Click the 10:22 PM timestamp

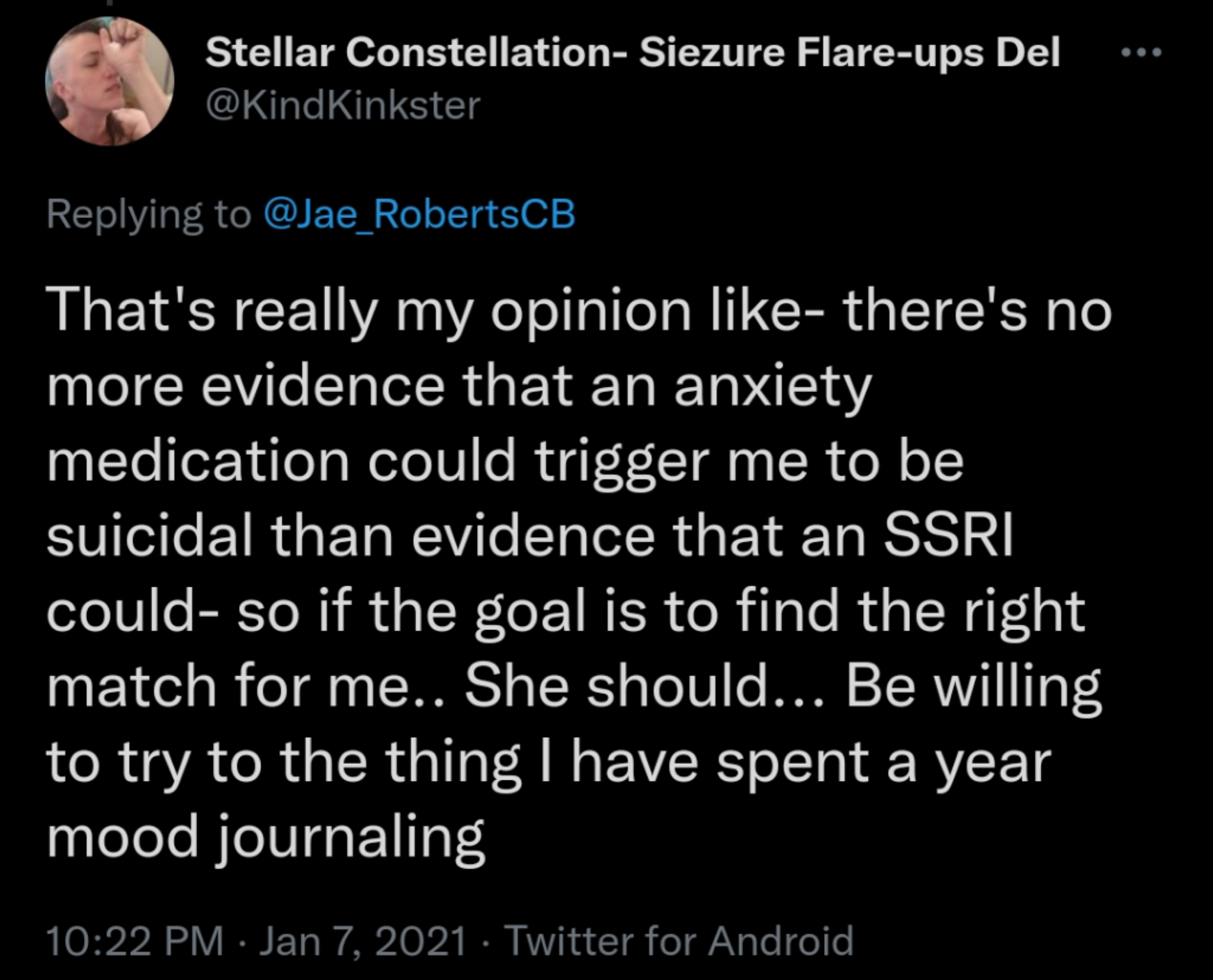(x=135, y=940)
